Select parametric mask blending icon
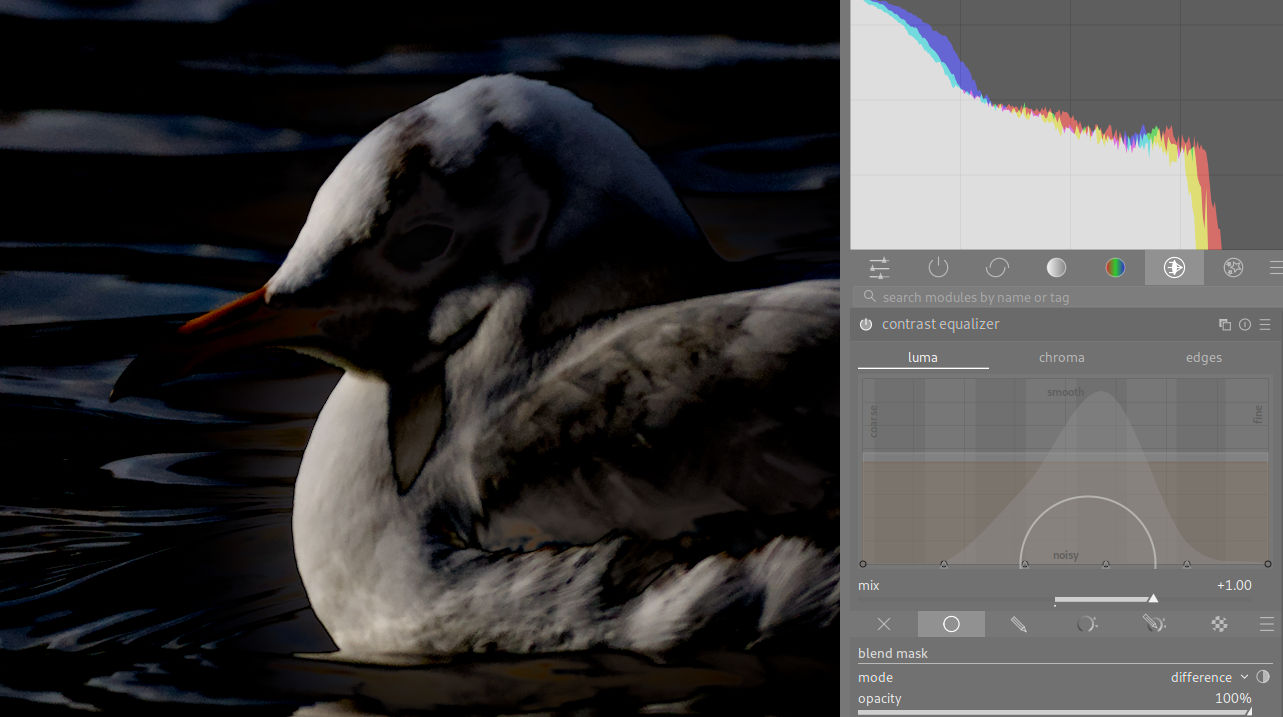Viewport: 1283px width, 717px height. point(1086,624)
